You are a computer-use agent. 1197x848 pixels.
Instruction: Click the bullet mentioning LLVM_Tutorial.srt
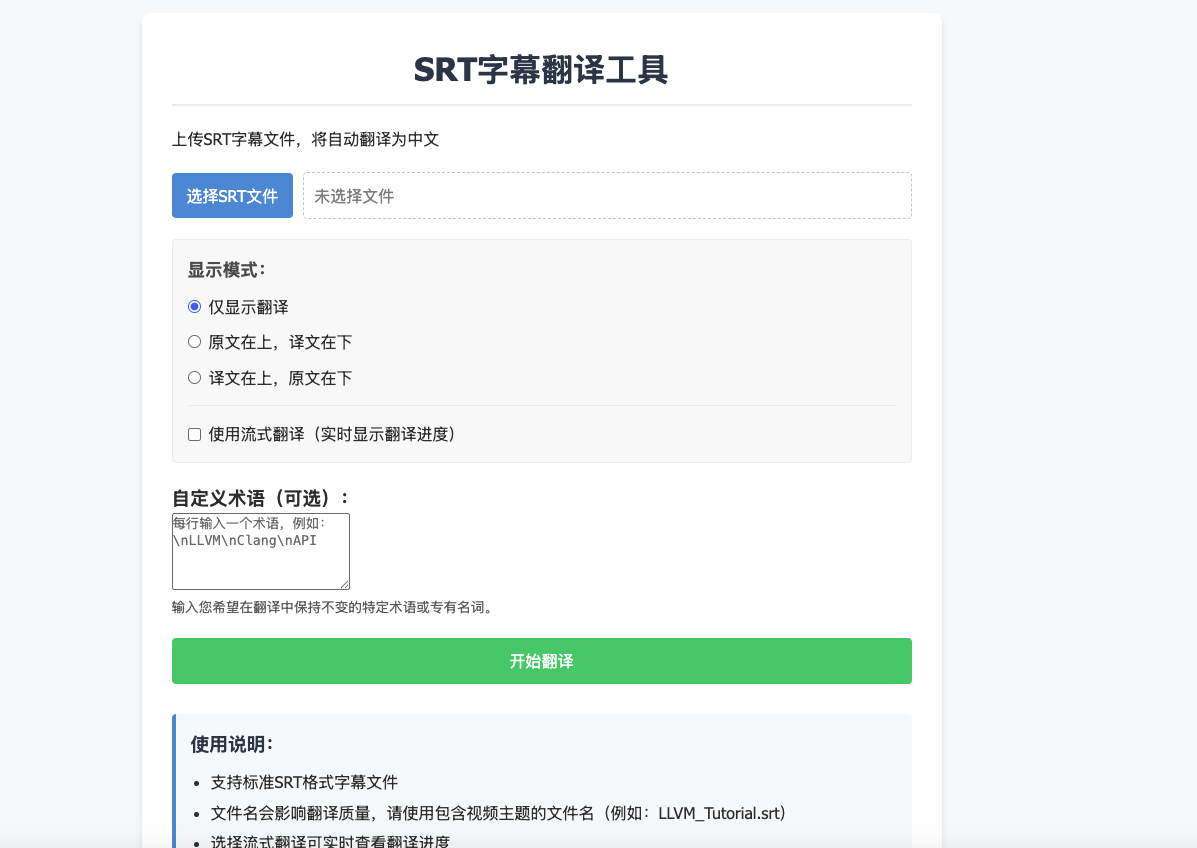click(498, 814)
